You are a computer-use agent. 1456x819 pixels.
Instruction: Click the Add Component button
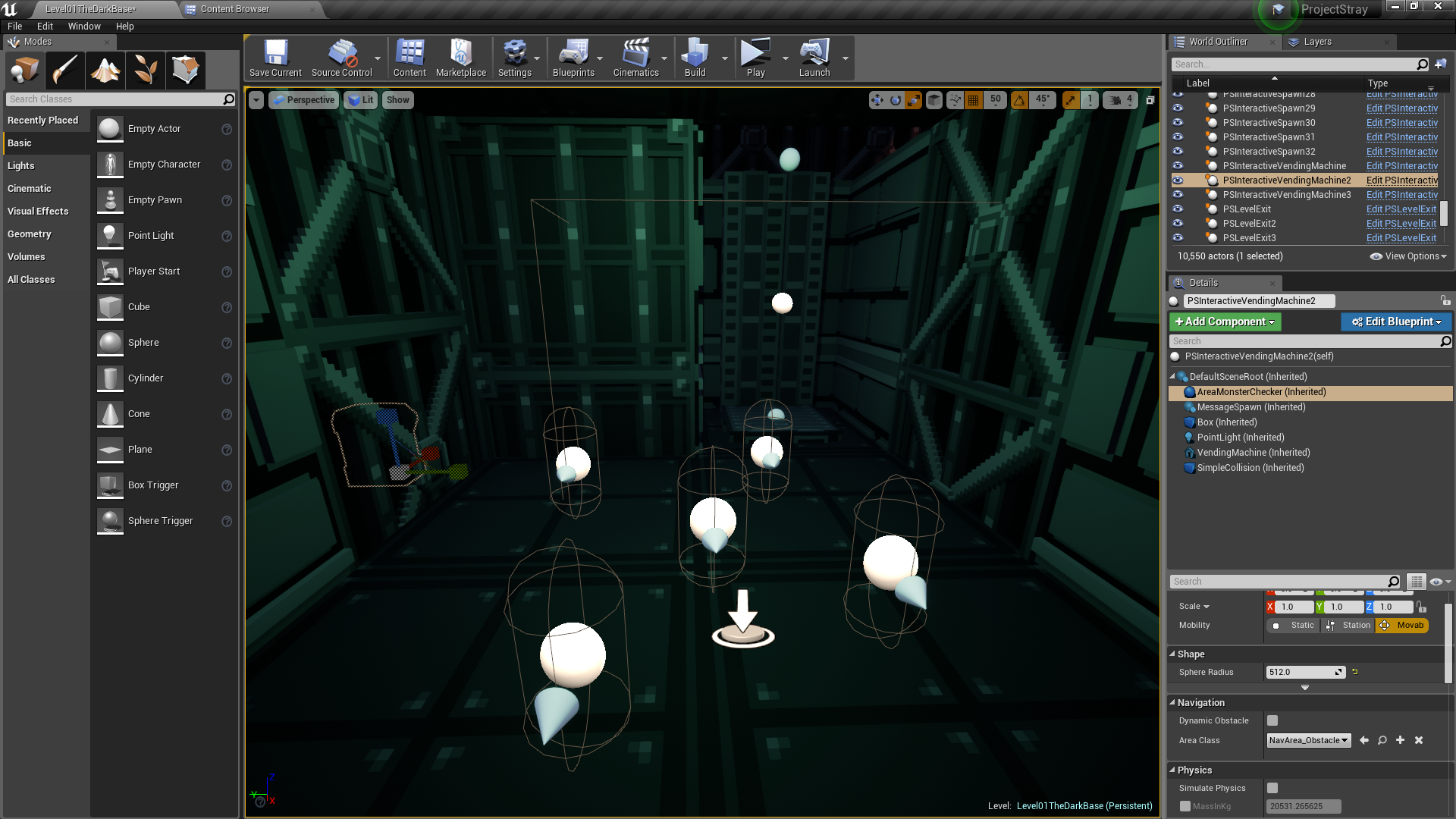[x=1225, y=322]
